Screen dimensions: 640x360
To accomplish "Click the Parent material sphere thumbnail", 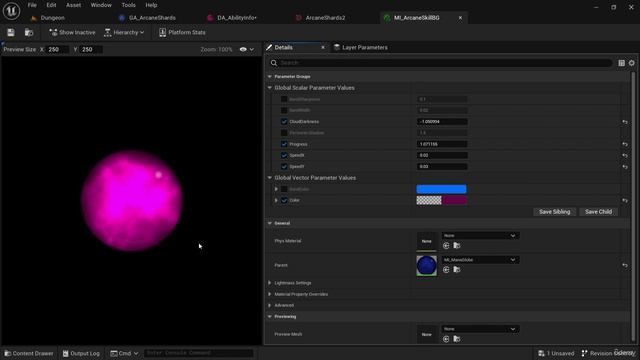I will click(427, 265).
